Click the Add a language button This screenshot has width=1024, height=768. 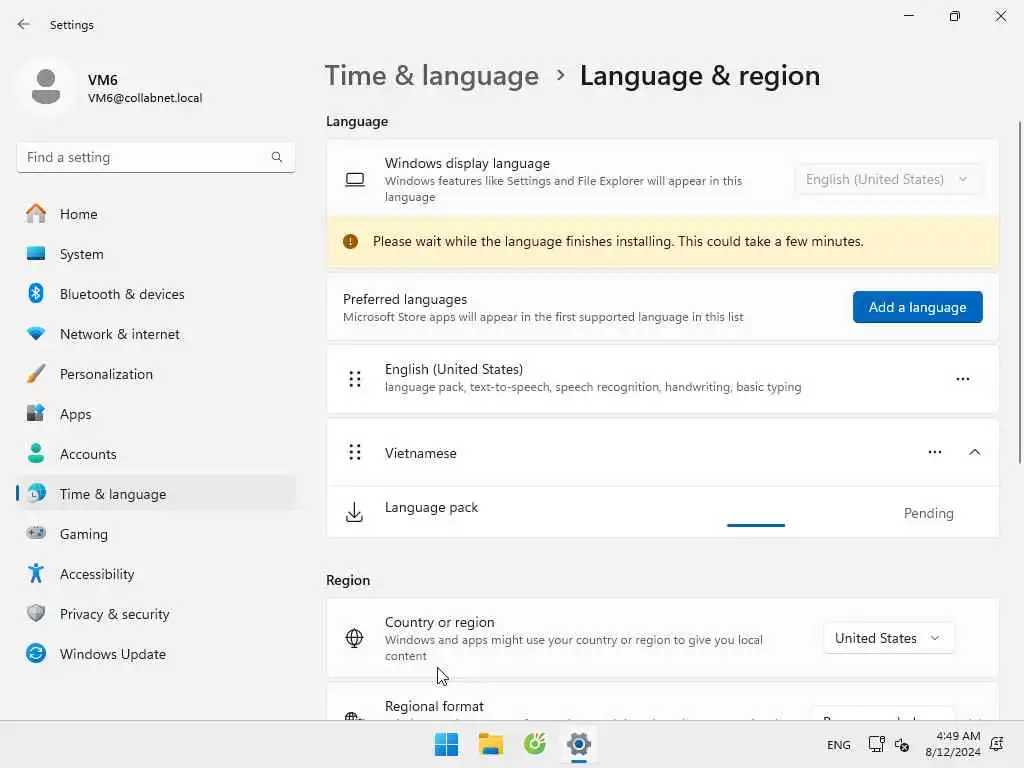(x=918, y=307)
